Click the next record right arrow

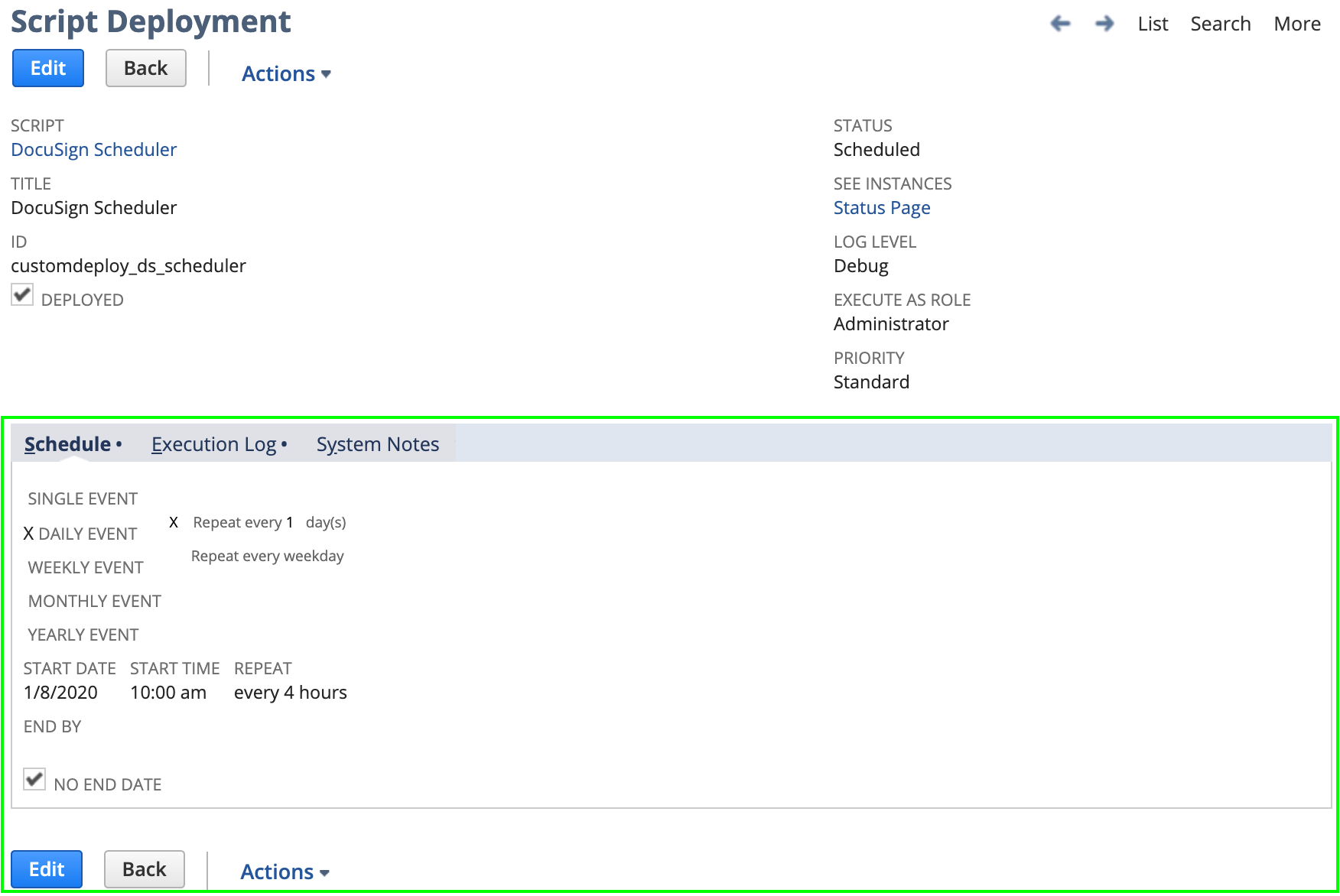pyautogui.click(x=1104, y=24)
